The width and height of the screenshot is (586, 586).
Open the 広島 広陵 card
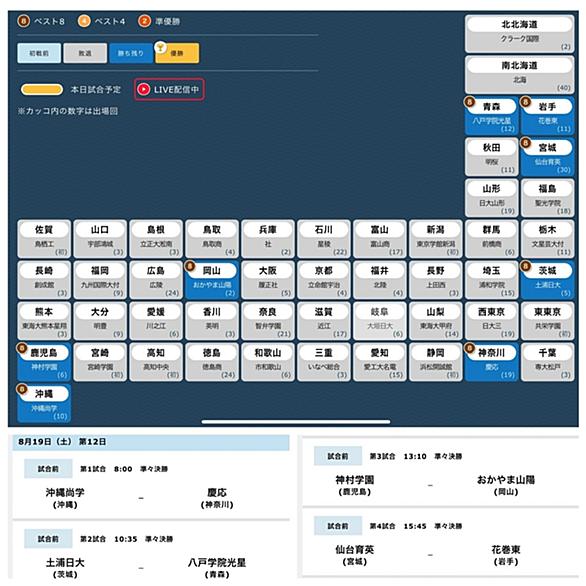(x=156, y=280)
